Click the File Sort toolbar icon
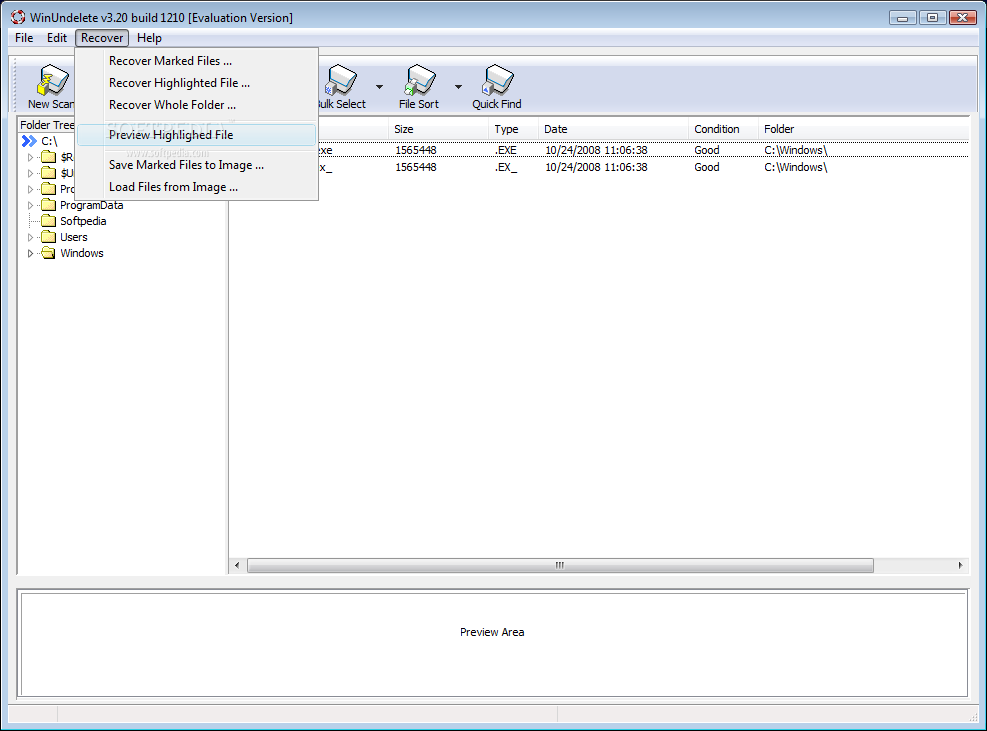987x731 pixels. [x=419, y=81]
